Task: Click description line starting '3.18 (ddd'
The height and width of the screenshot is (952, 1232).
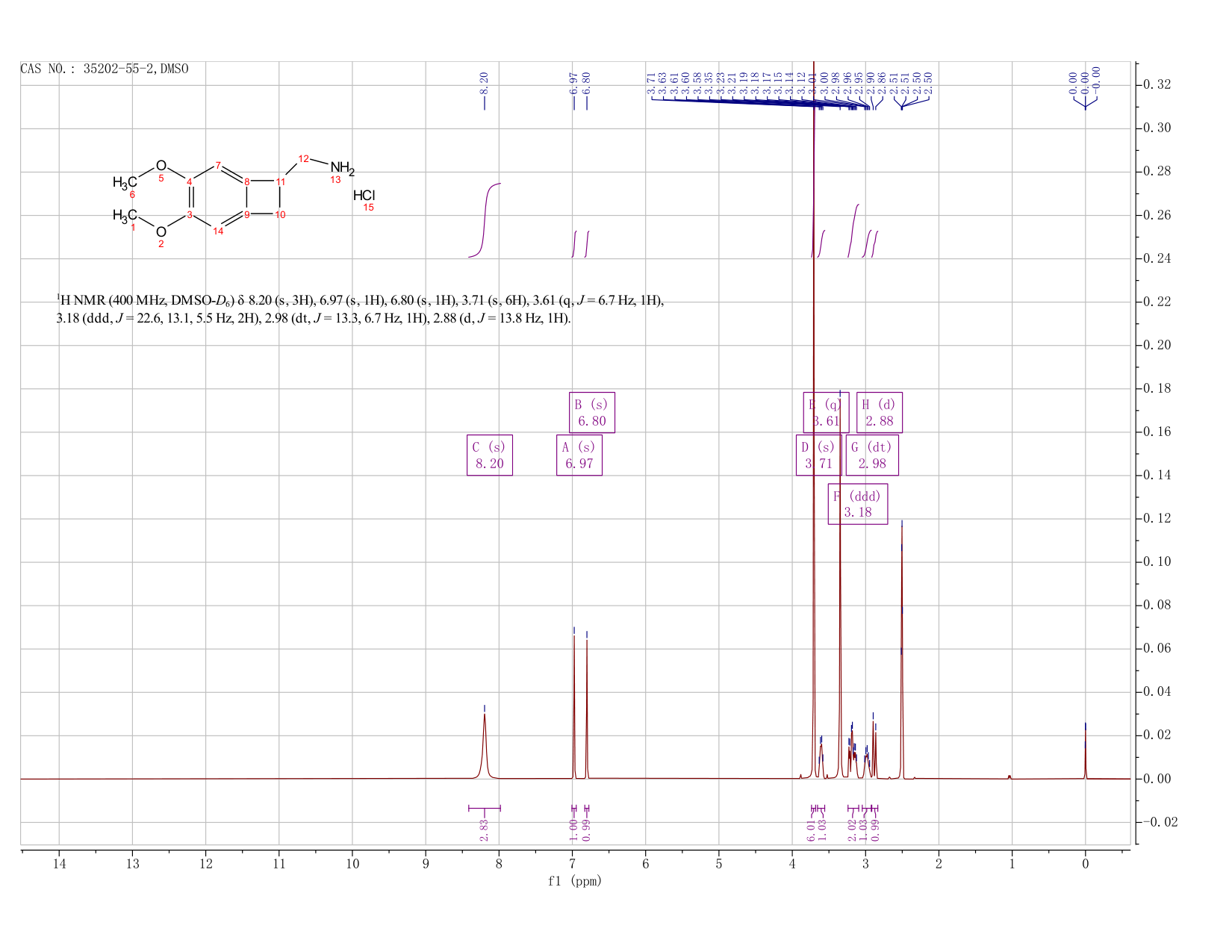Action: pos(314,319)
